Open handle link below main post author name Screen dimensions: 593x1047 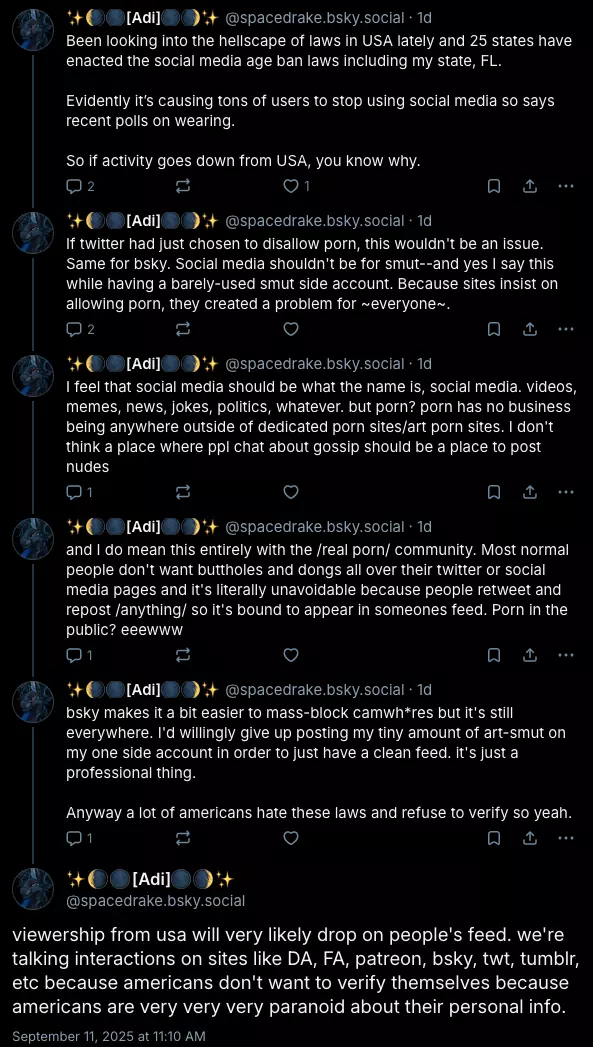pyautogui.click(x=156, y=901)
